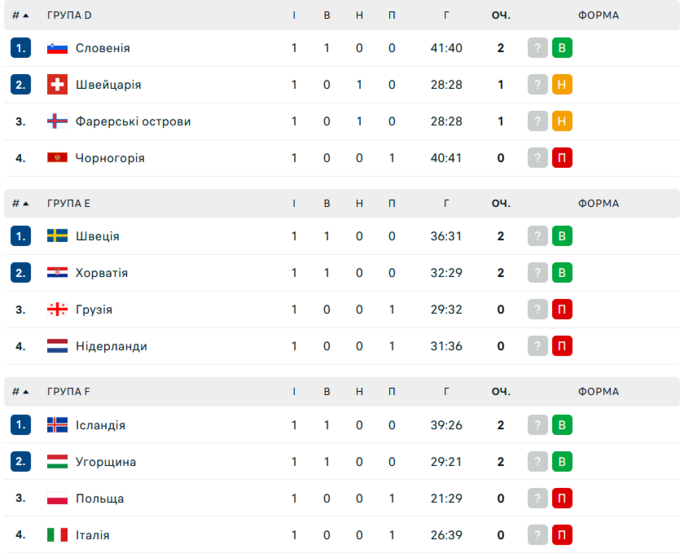Click the gray ? badge for Угорщина
Viewport: 680px width, 558px height.
(538, 462)
